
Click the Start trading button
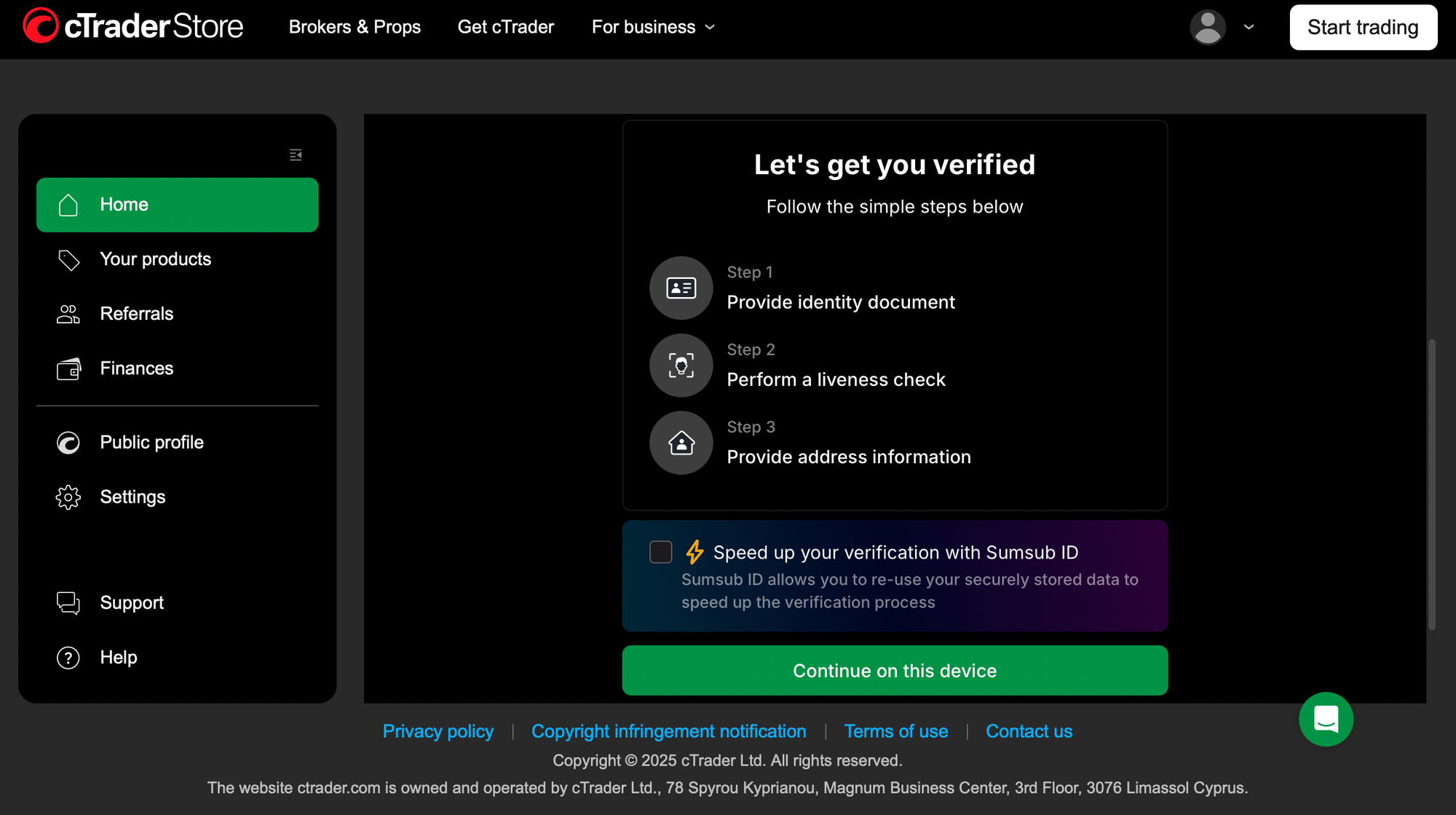pyautogui.click(x=1363, y=27)
